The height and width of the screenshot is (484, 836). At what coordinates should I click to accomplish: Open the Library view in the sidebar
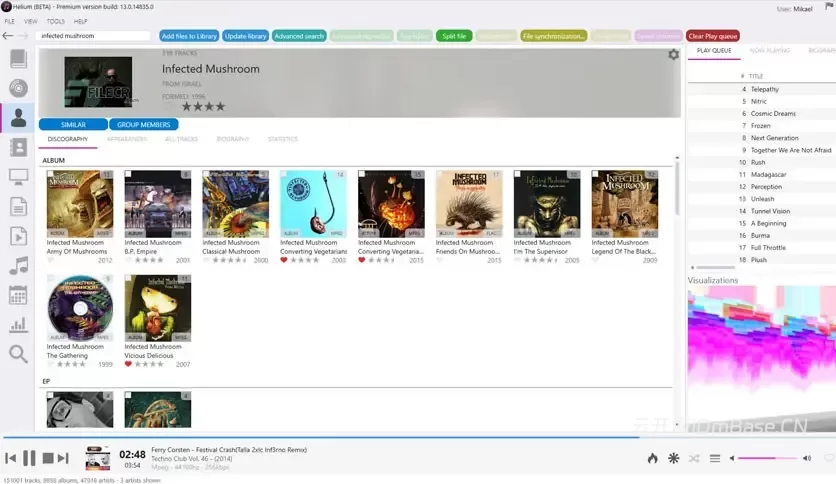pos(18,59)
